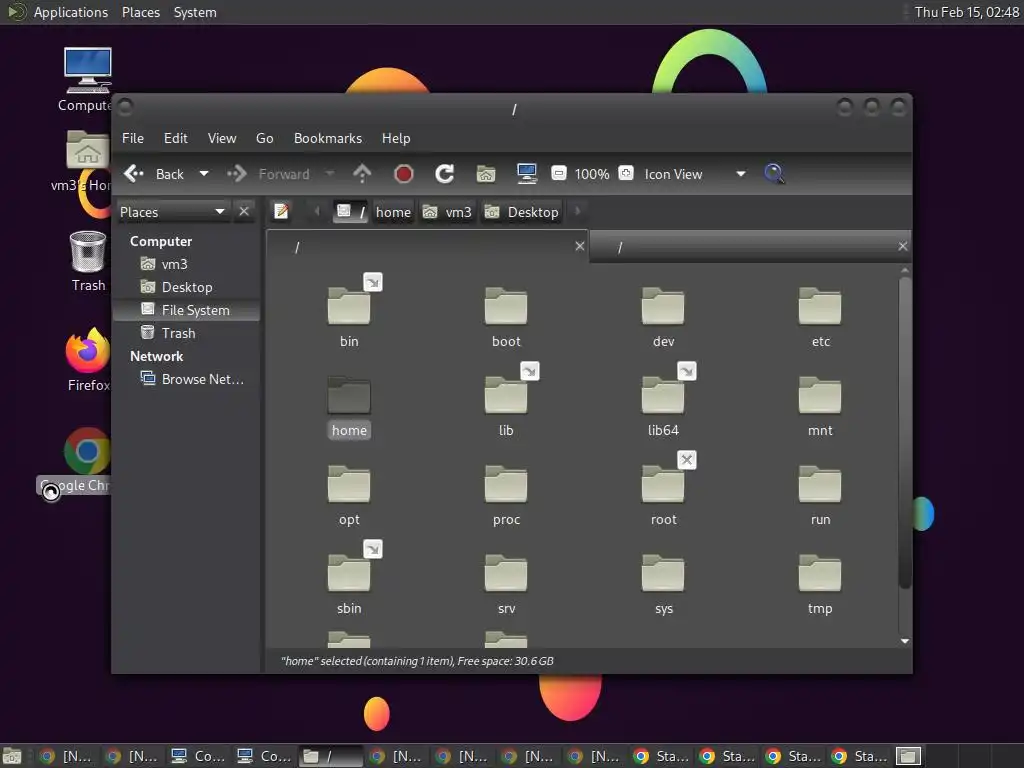Select Trash in Places sidebar
1024x768 pixels.
coord(178,333)
